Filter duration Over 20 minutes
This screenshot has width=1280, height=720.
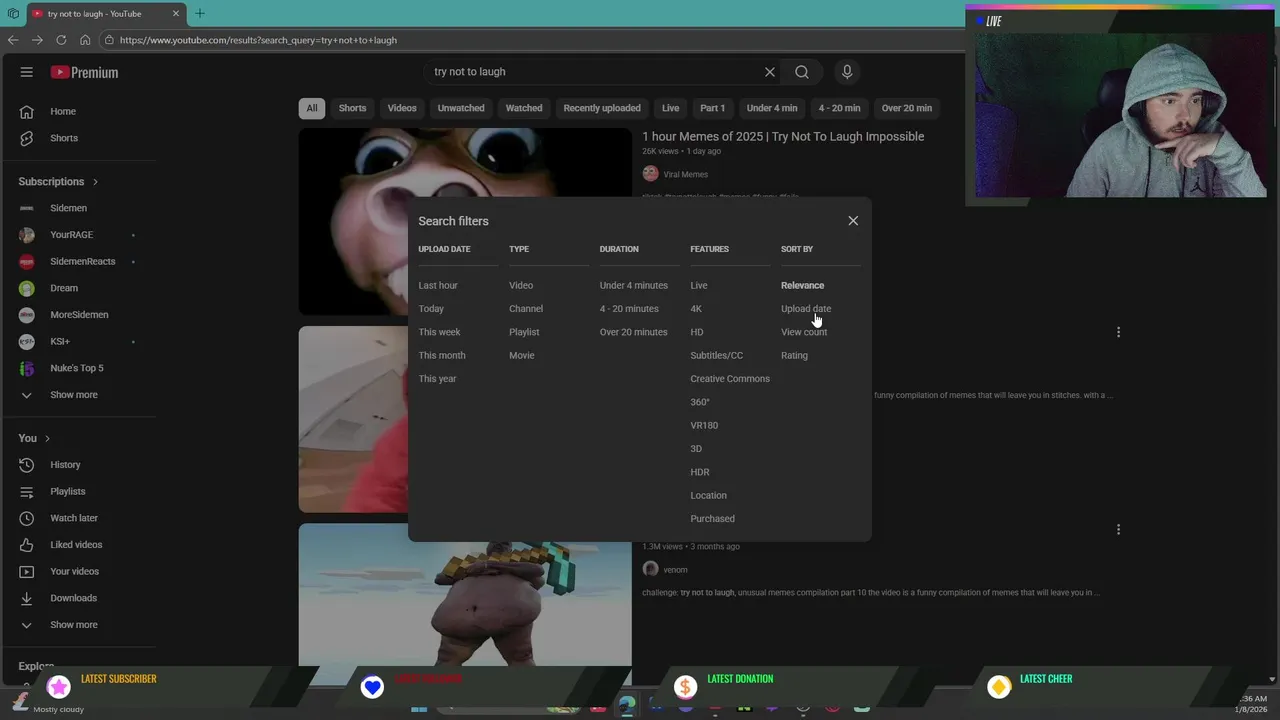[x=633, y=332]
